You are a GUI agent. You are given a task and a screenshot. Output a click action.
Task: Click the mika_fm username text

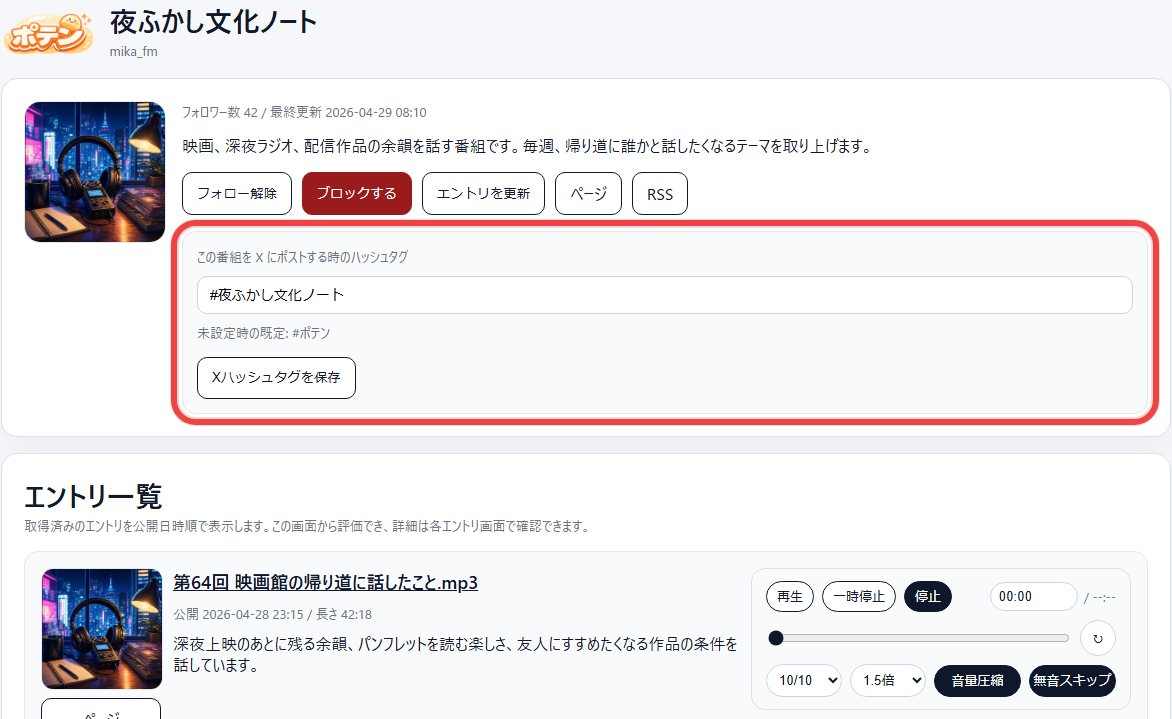pos(134,52)
